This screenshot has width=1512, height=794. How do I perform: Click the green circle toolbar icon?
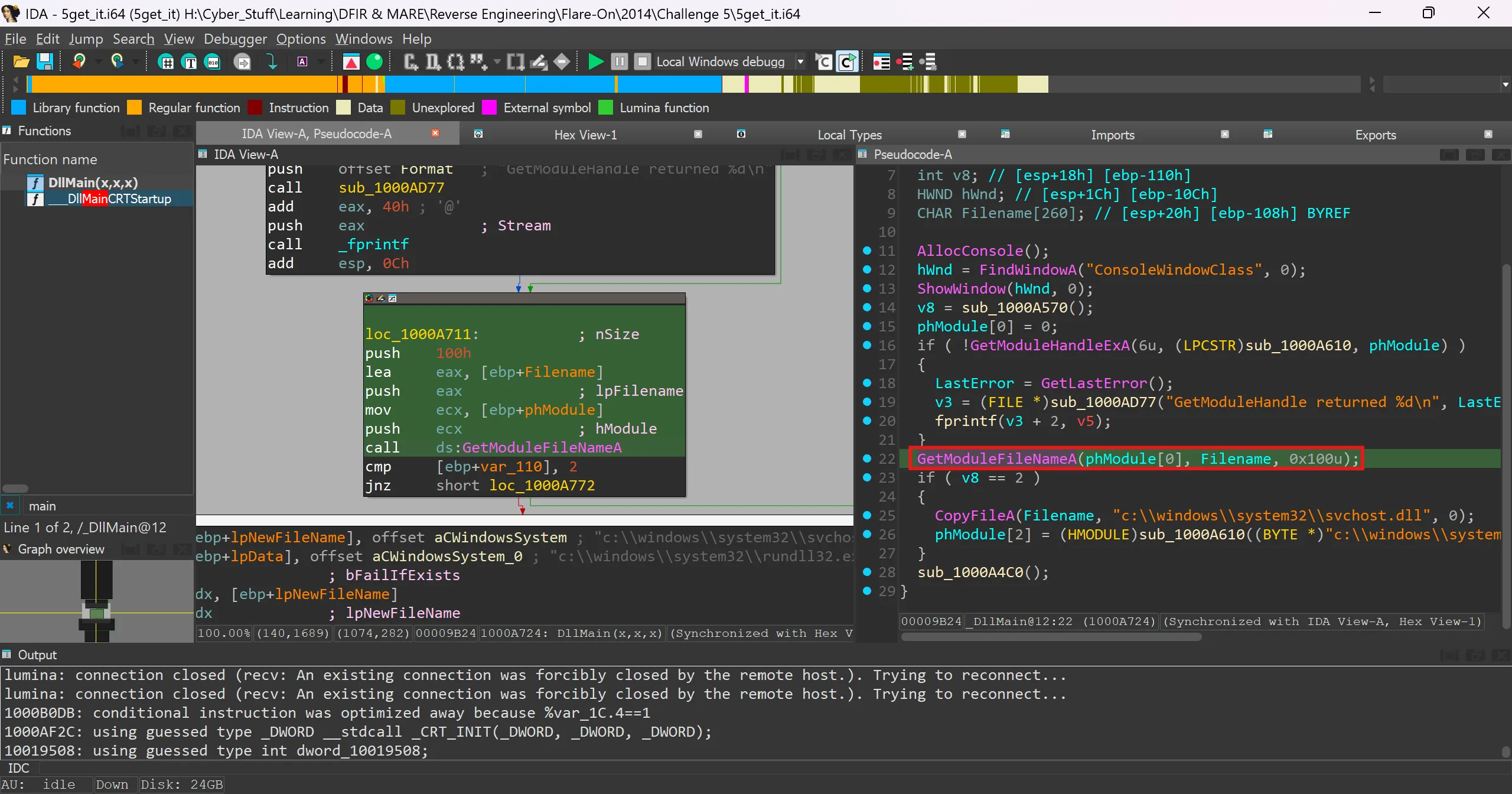pos(374,61)
